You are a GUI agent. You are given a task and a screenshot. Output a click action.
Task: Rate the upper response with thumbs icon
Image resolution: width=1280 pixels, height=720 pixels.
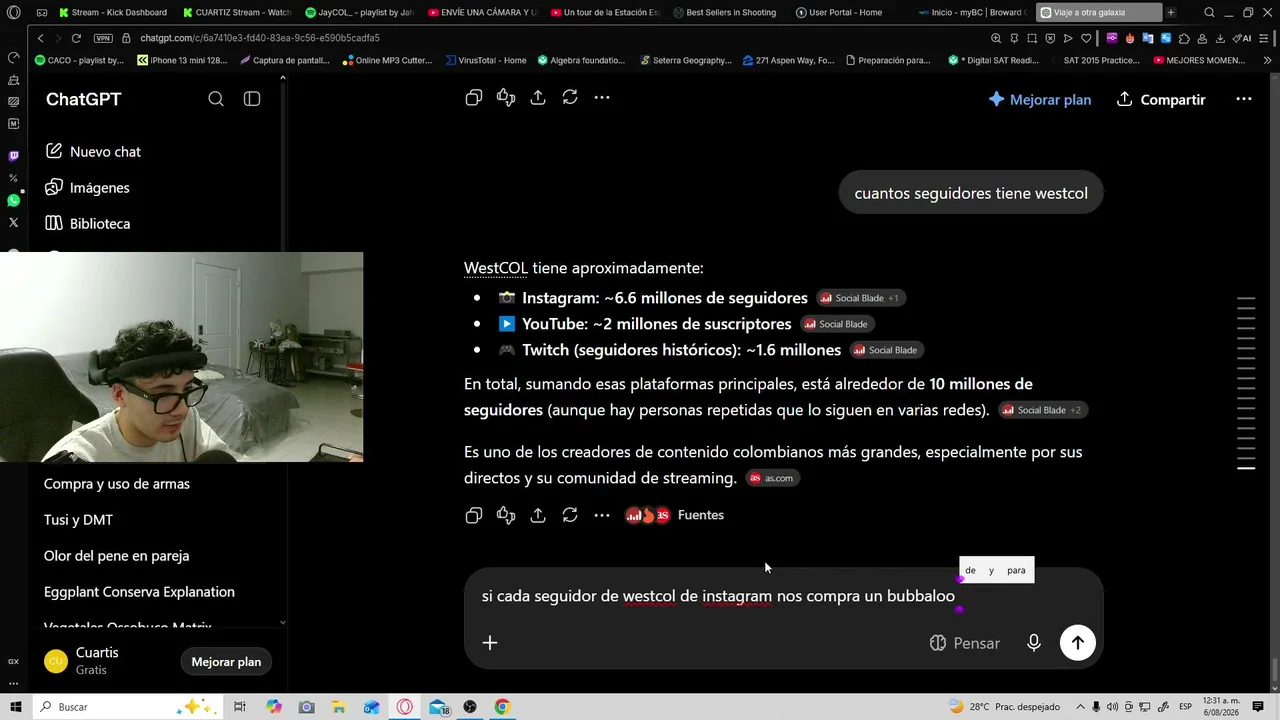(506, 98)
